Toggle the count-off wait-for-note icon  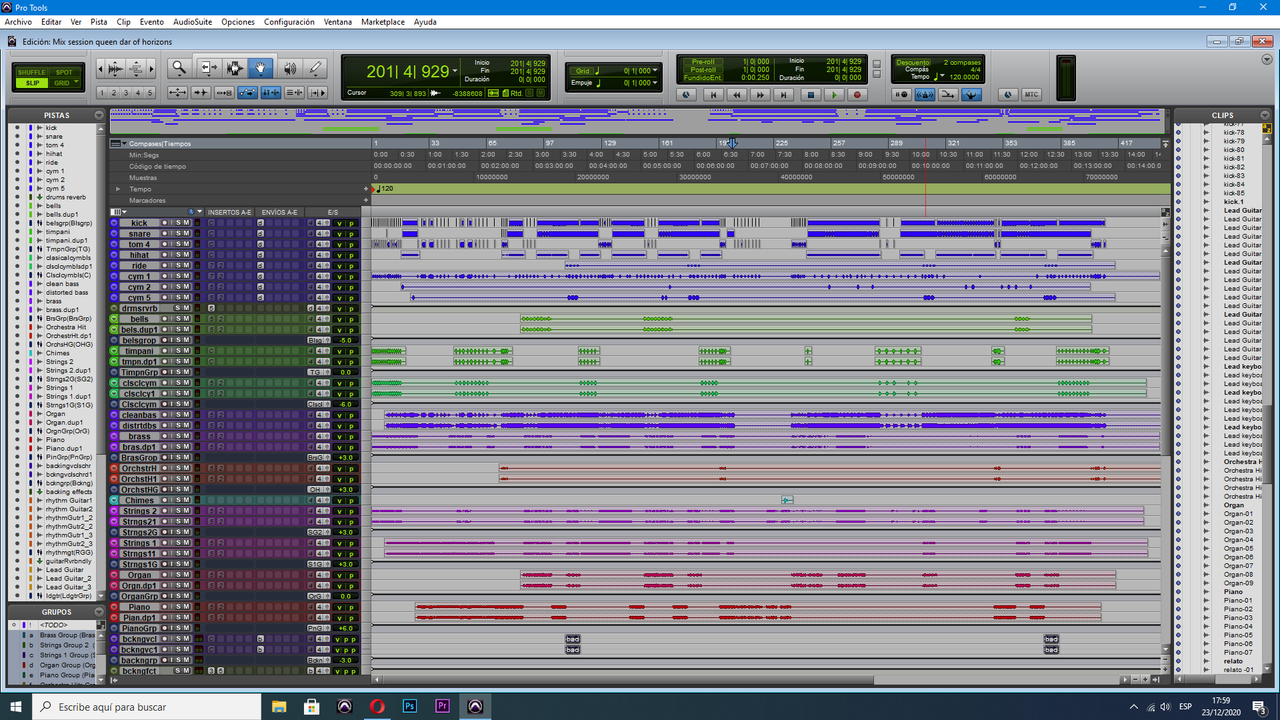tap(902, 95)
